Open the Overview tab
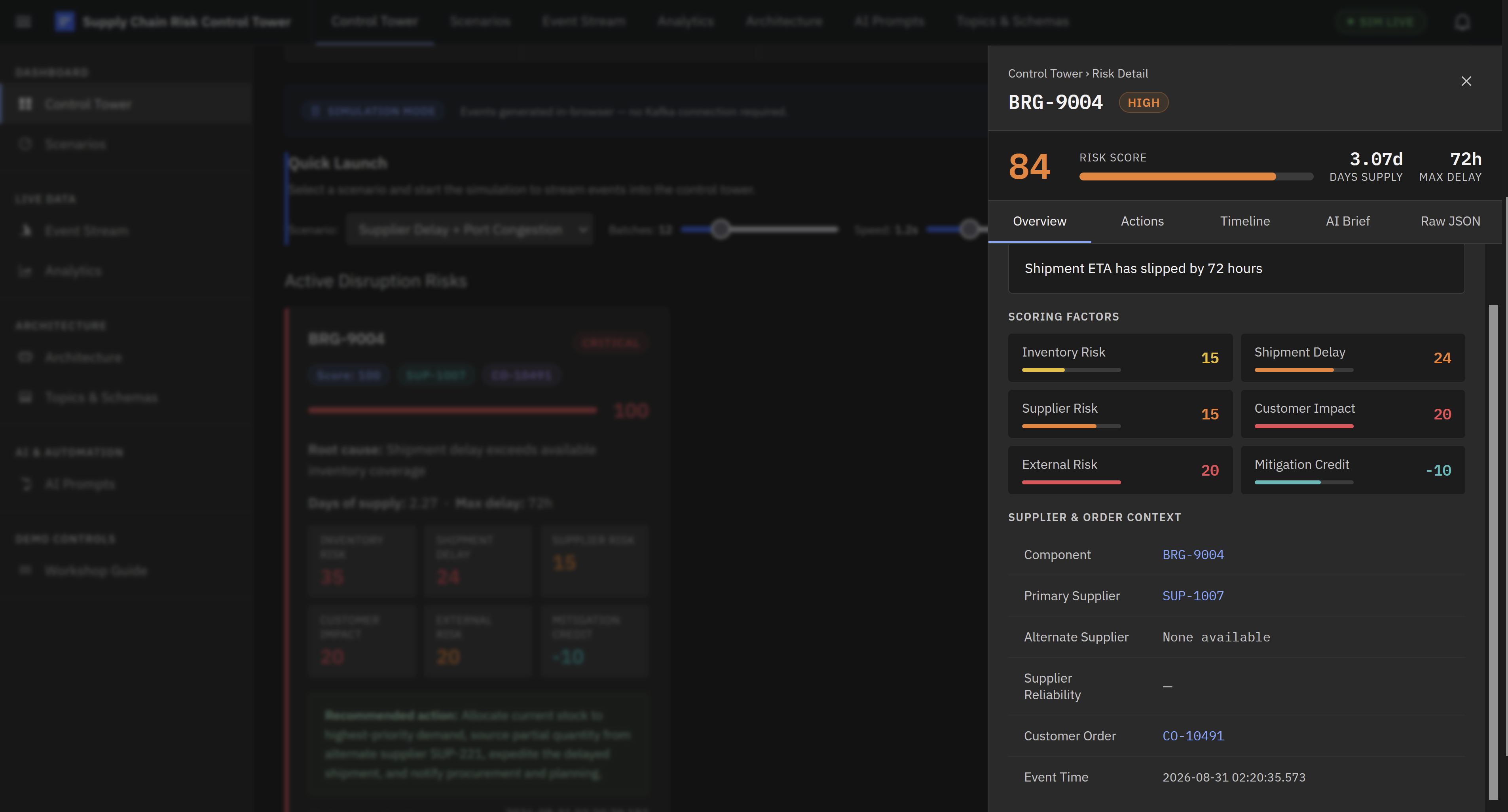This screenshot has height=812, width=1508. coord(1039,221)
